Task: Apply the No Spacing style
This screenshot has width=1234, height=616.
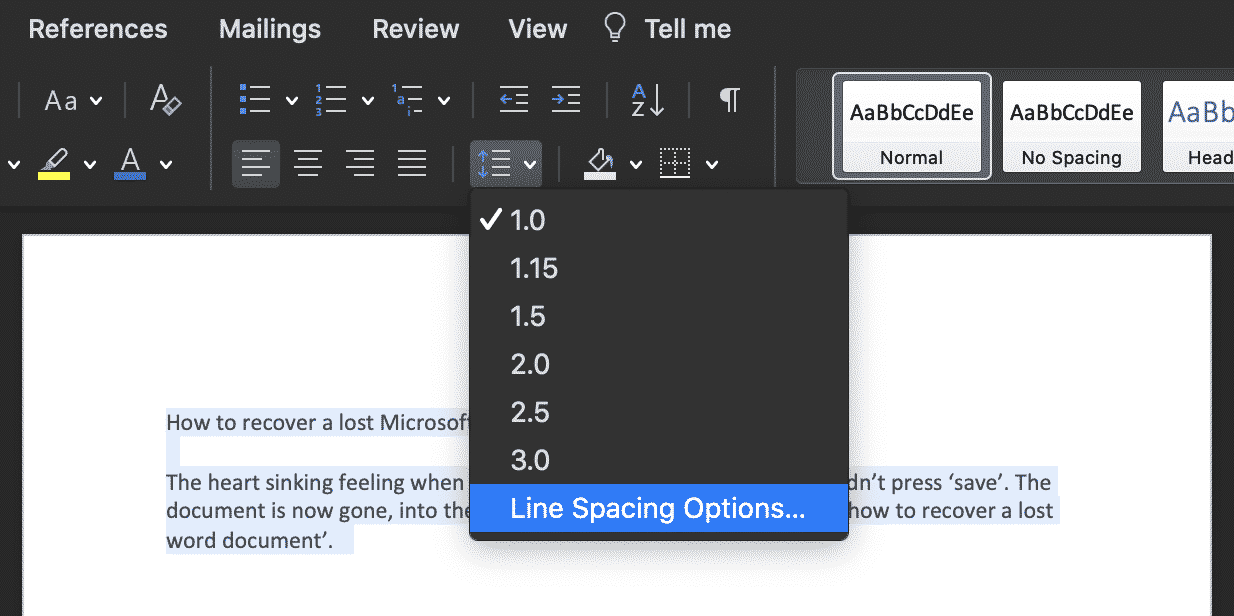Action: [x=1071, y=127]
